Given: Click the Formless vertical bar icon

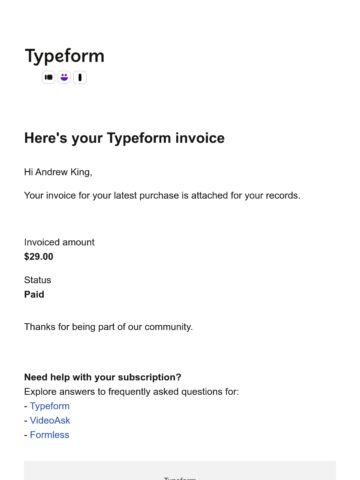Looking at the screenshot, I should point(80,77).
